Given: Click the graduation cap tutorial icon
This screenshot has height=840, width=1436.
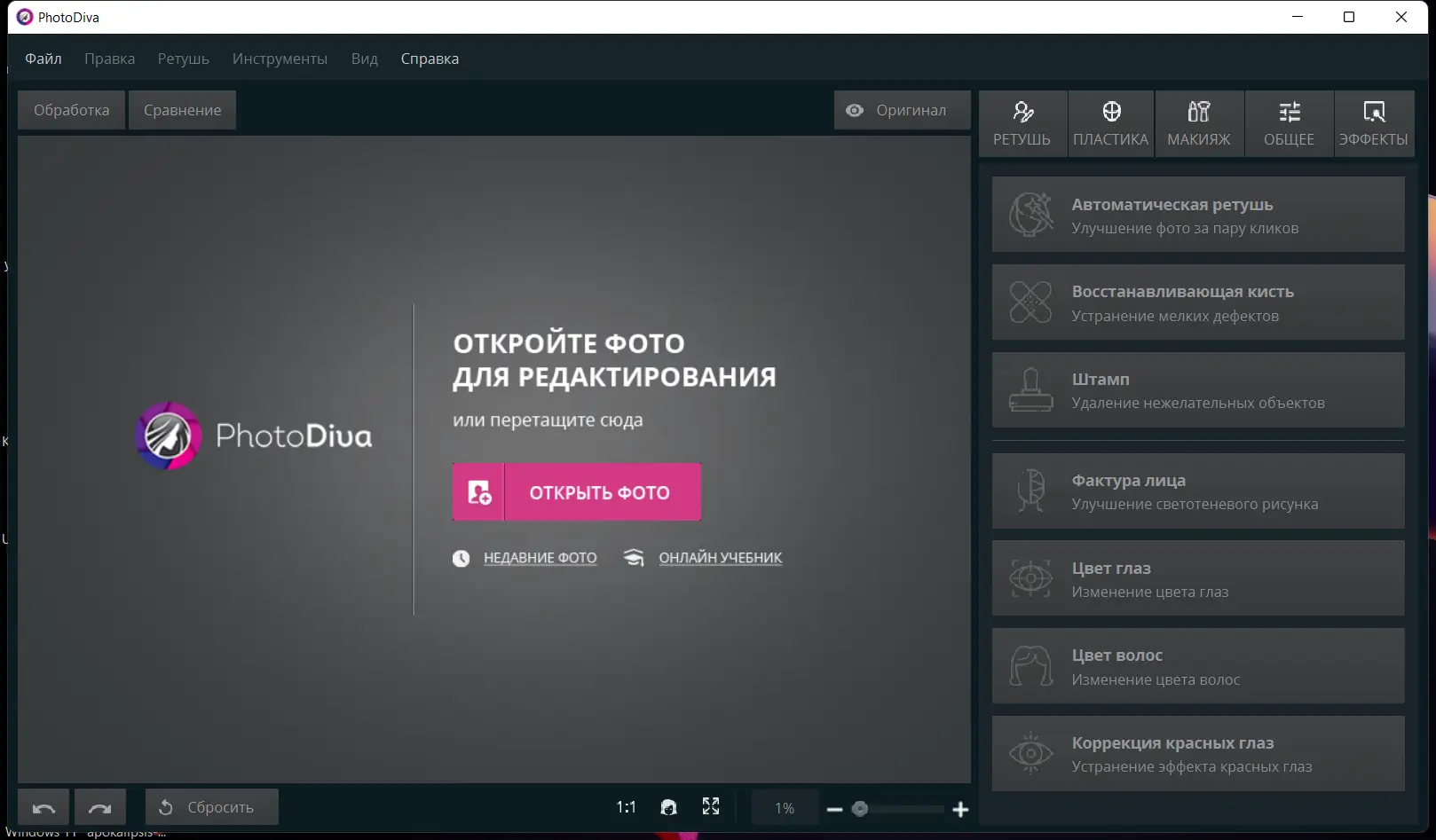Looking at the screenshot, I should [x=634, y=558].
